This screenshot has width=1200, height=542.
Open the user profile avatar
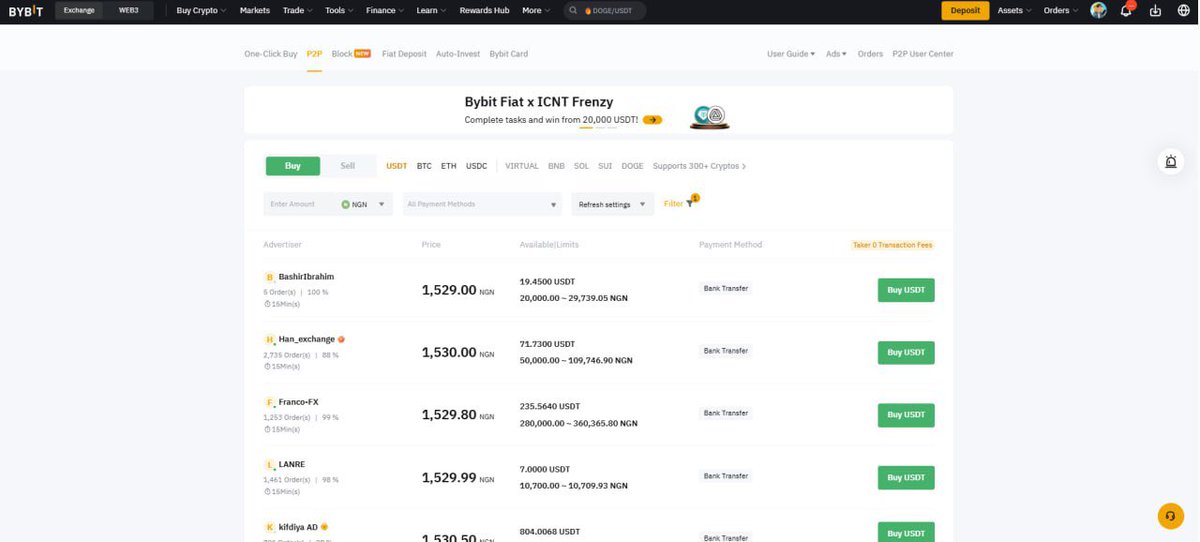(1099, 10)
